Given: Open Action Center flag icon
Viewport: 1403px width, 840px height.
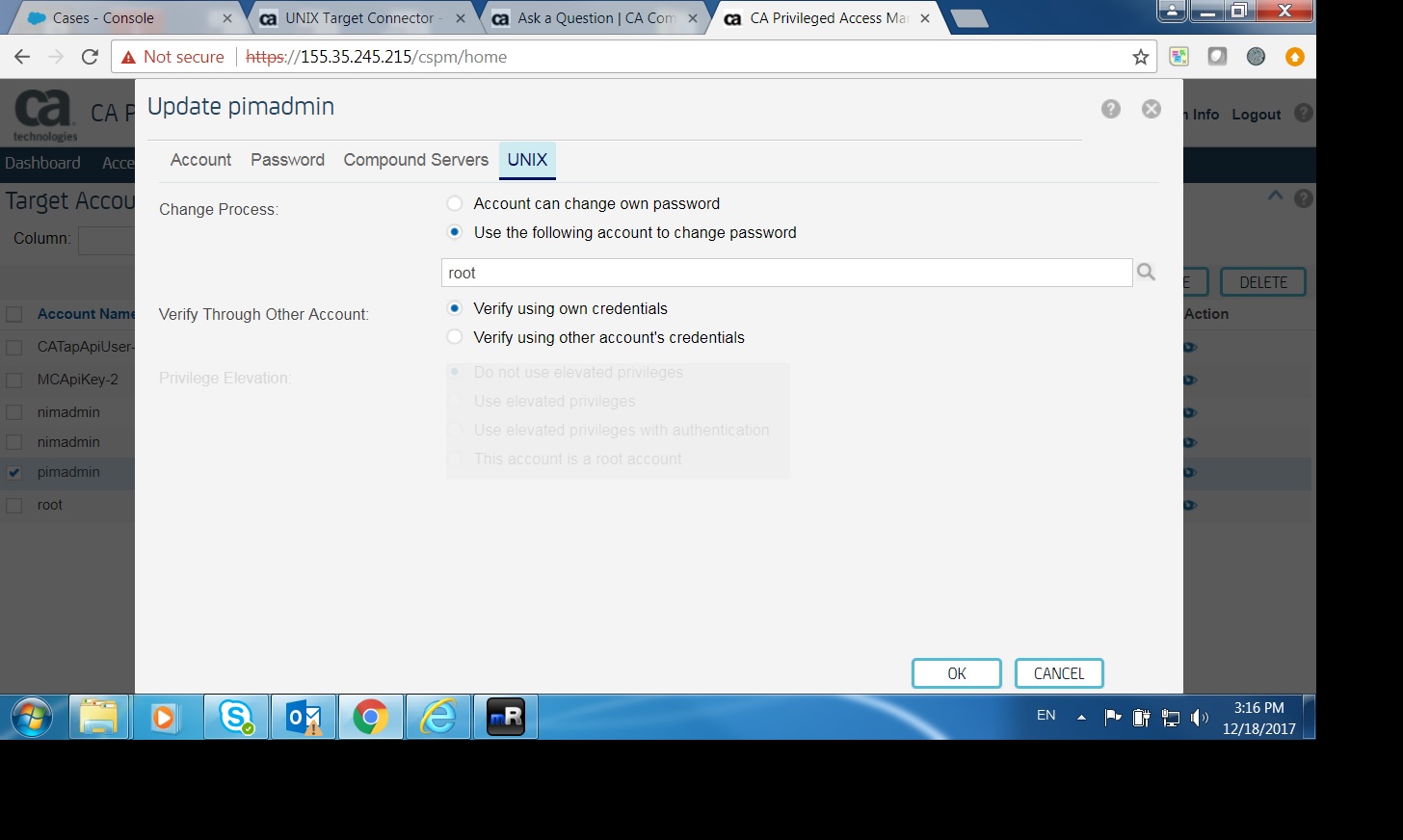Looking at the screenshot, I should pyautogui.click(x=1113, y=717).
